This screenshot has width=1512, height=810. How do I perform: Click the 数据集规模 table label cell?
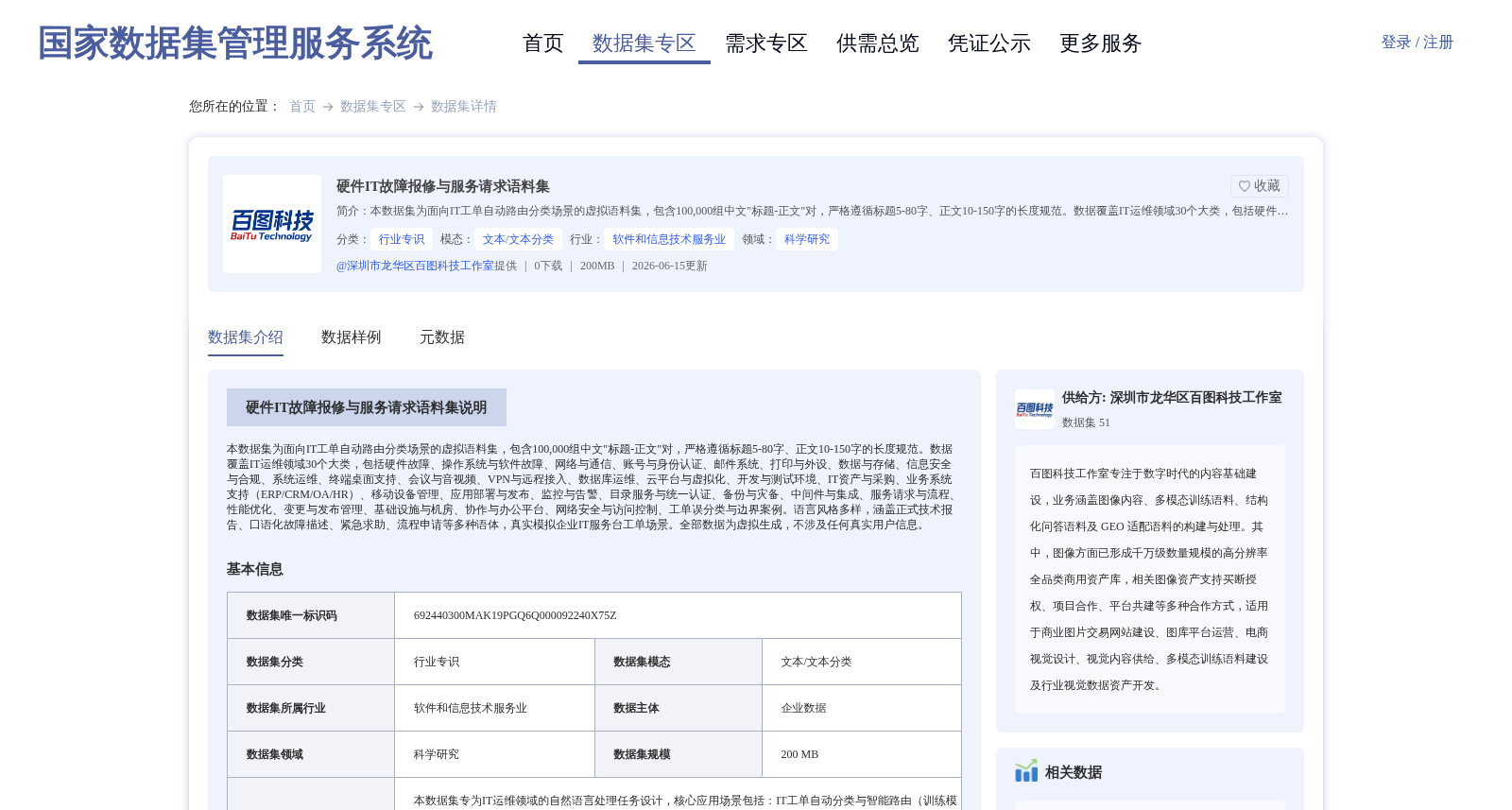[x=679, y=754]
